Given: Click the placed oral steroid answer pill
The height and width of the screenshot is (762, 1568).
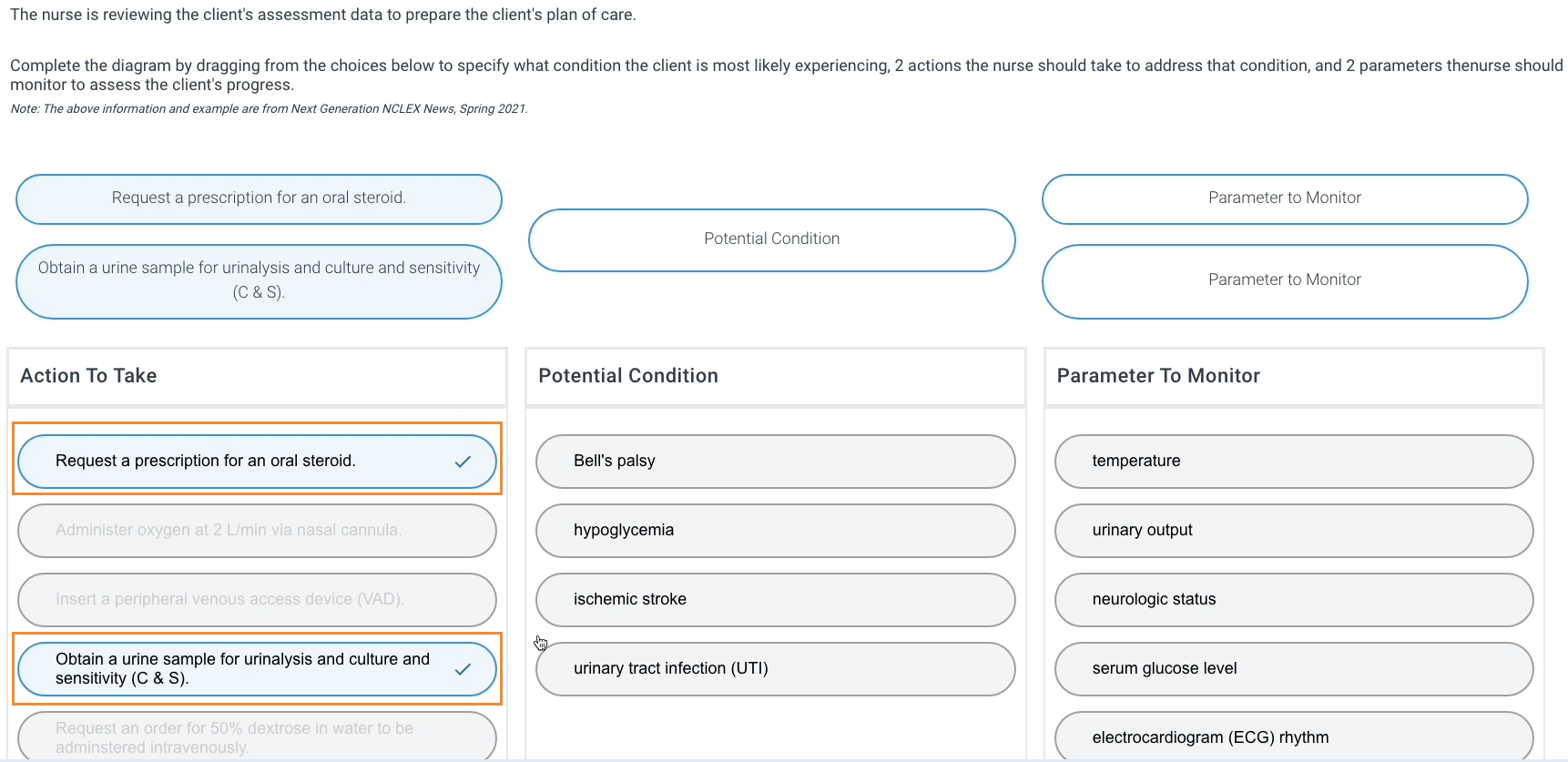Looking at the screenshot, I should pos(259,198).
